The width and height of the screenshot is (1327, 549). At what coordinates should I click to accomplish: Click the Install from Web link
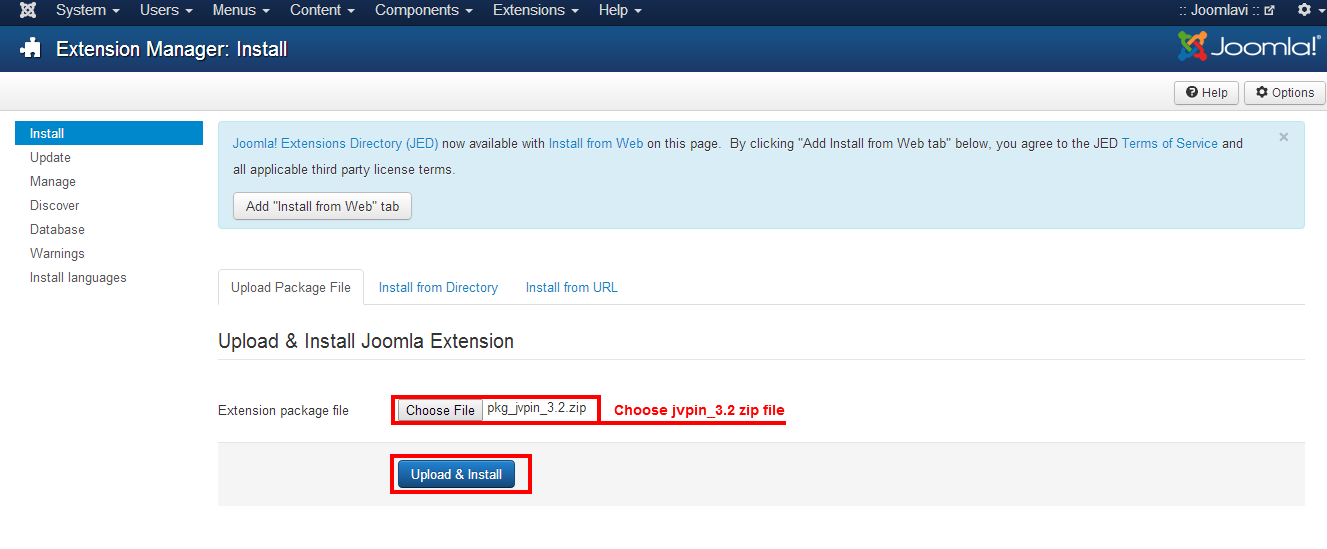596,143
